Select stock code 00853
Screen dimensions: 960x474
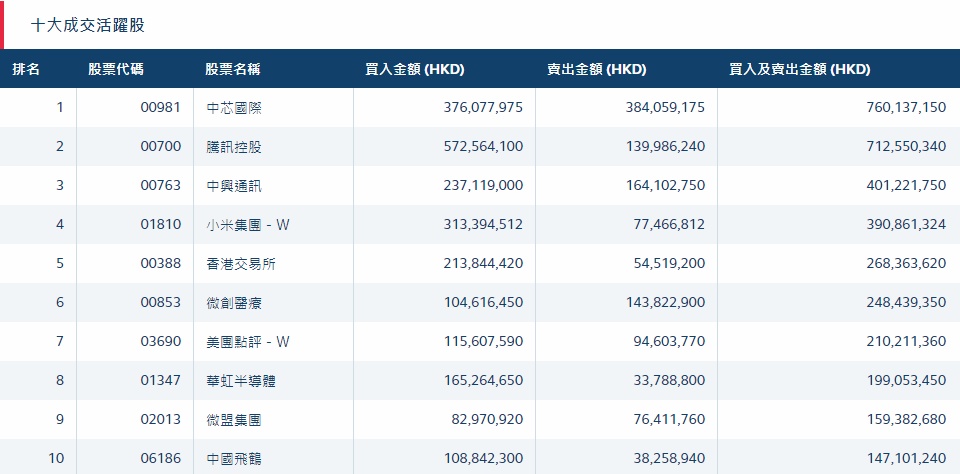161,302
